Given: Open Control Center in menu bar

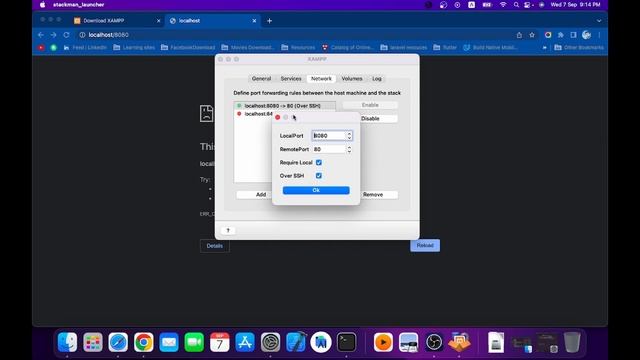Looking at the screenshot, I should [528, 5].
